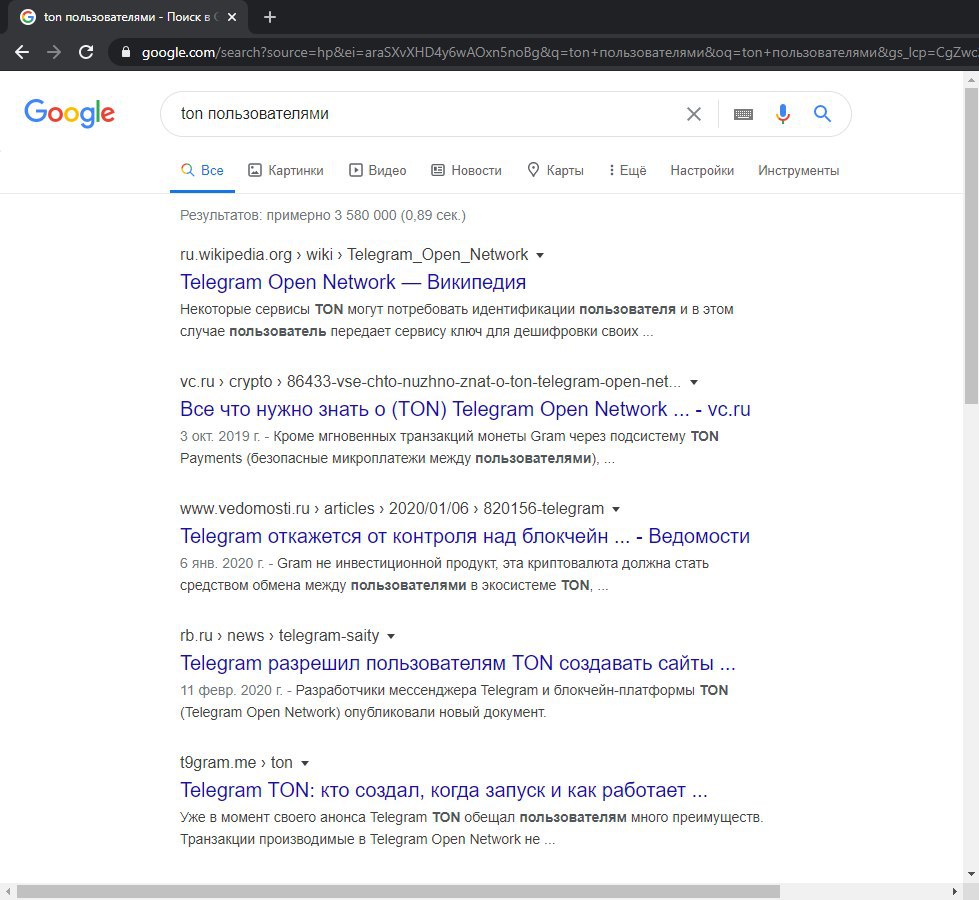Click the results count text 'примерно 3 580 000'
979x900 pixels.
tap(332, 215)
